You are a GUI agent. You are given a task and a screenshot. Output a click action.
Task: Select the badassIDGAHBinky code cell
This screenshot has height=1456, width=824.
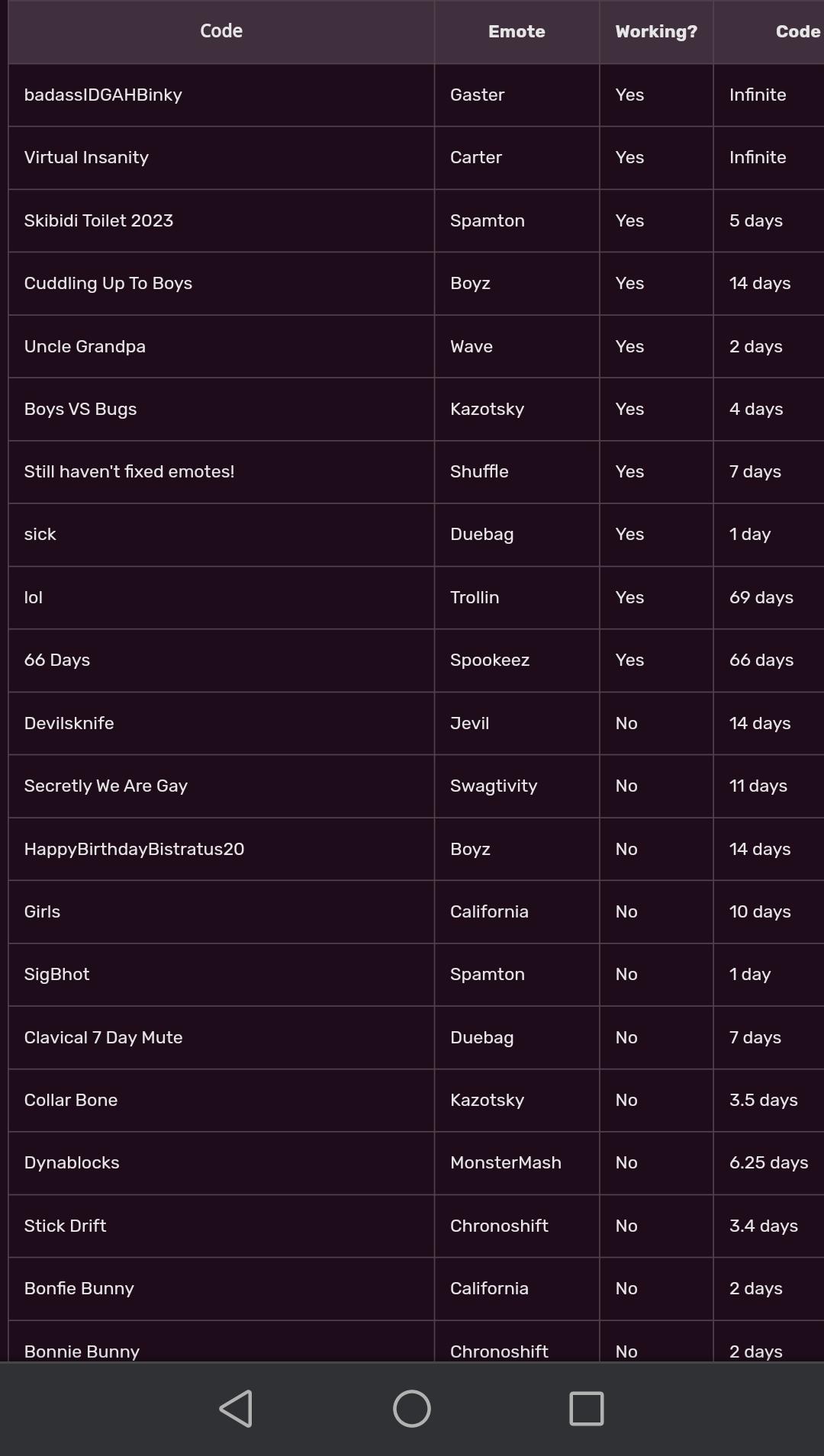click(103, 95)
